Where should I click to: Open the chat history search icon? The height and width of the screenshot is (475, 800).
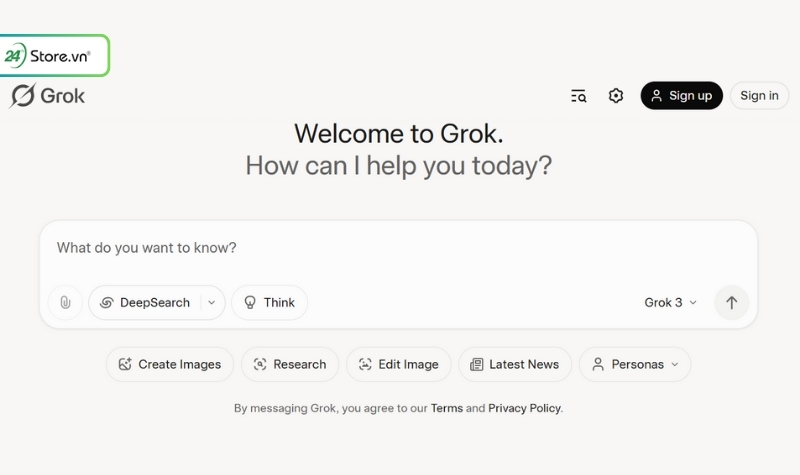579,95
